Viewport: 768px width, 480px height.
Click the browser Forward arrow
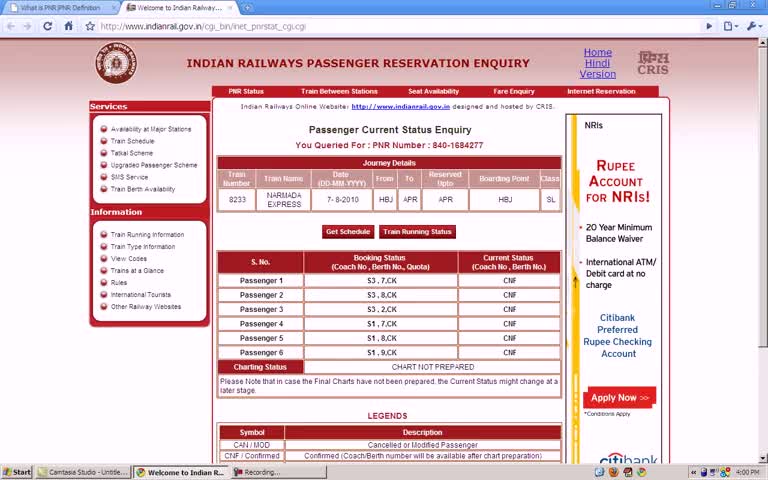point(28,26)
